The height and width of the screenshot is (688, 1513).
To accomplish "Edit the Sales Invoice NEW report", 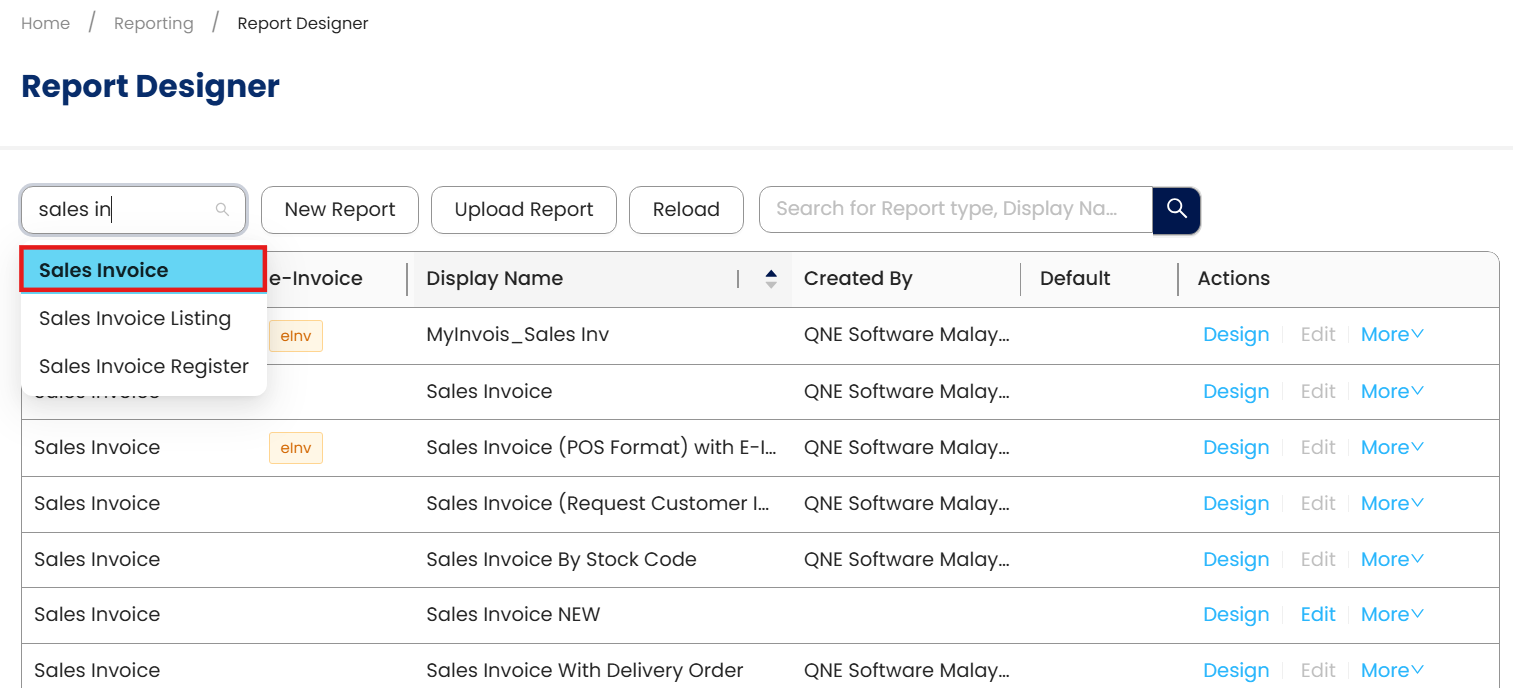I will (x=1318, y=615).
